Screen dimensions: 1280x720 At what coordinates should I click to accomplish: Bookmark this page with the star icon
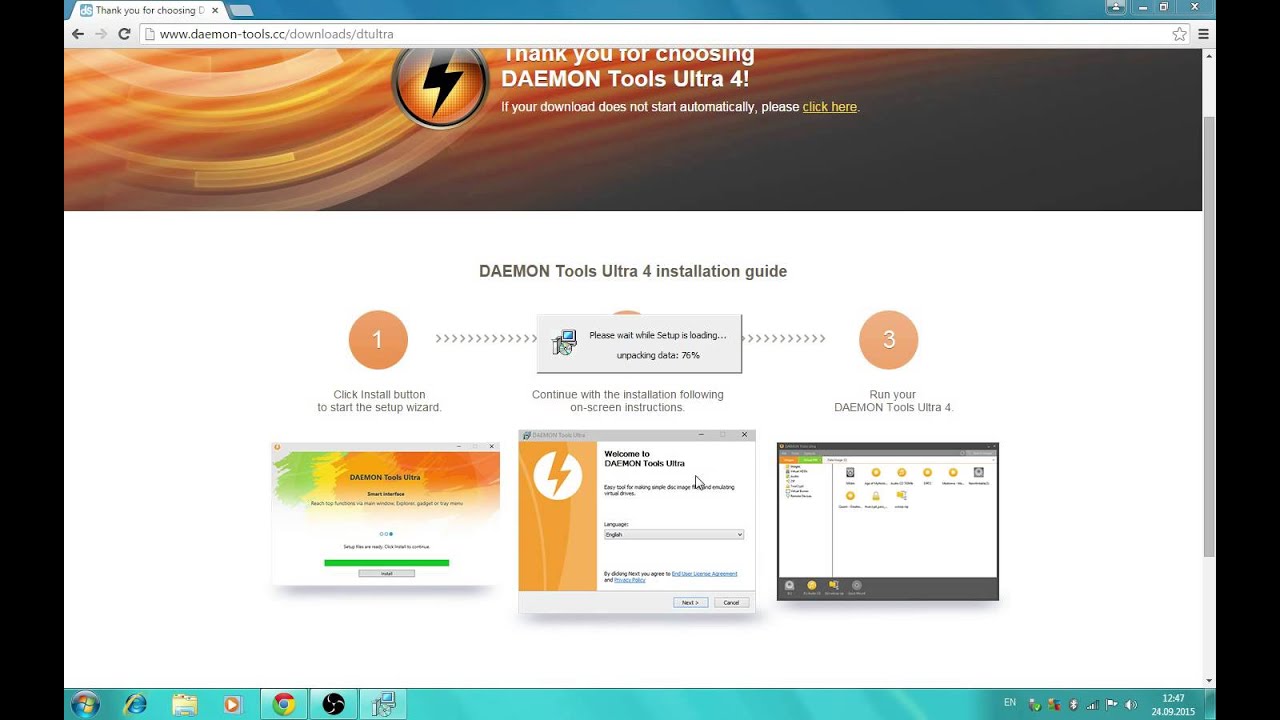[1179, 34]
